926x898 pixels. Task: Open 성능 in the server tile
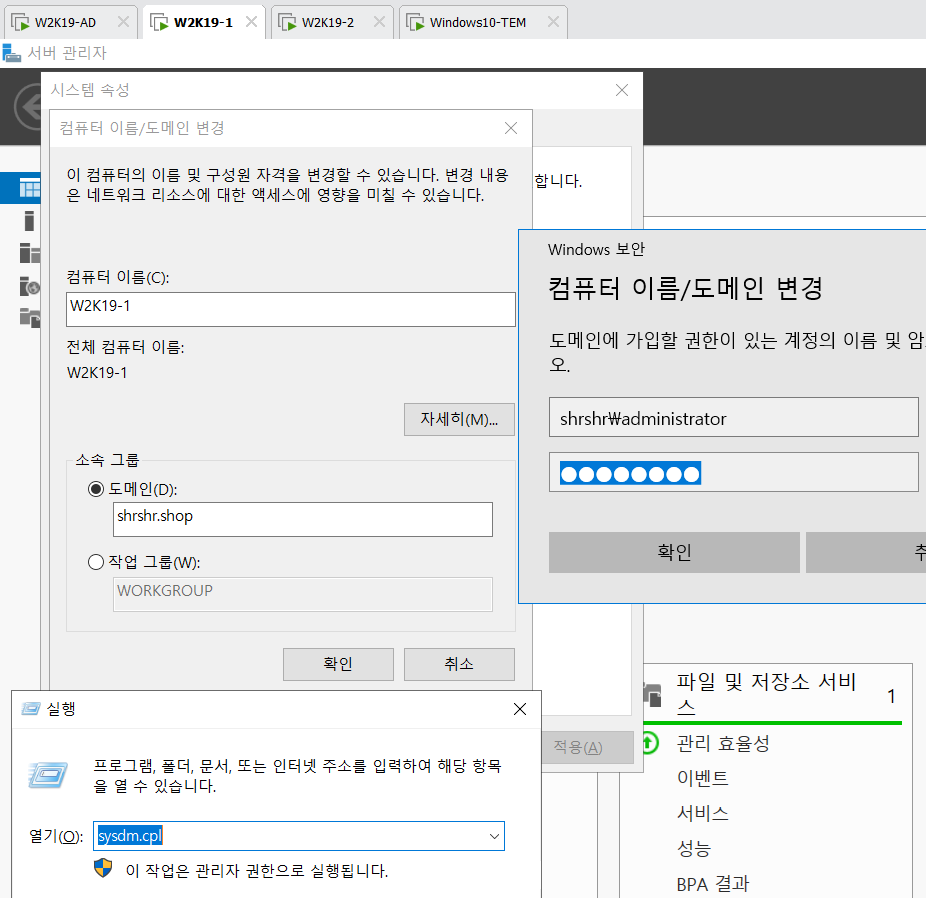pyautogui.click(x=693, y=848)
